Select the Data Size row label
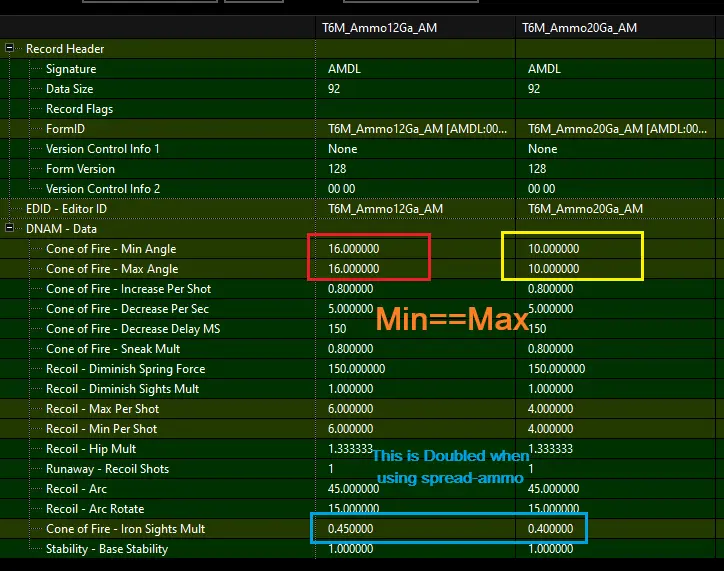The image size is (724, 571). 70,89
